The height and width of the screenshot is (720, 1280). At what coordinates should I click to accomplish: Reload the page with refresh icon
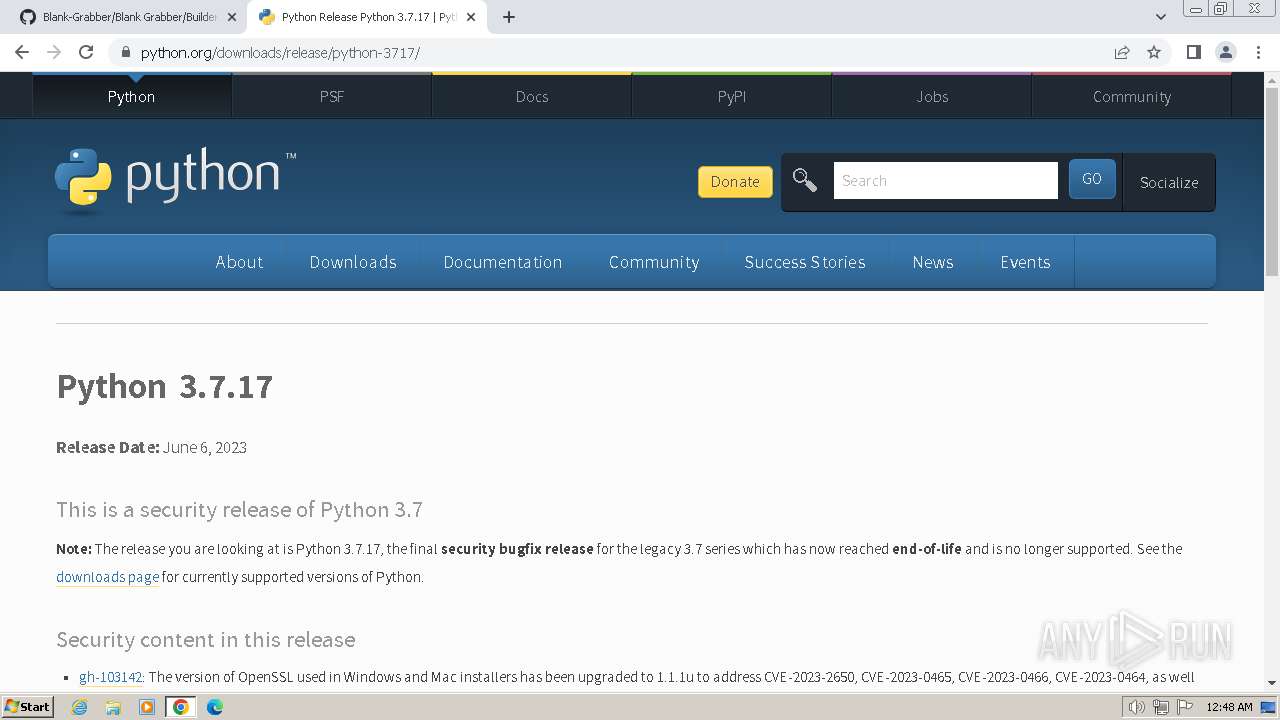[x=86, y=52]
